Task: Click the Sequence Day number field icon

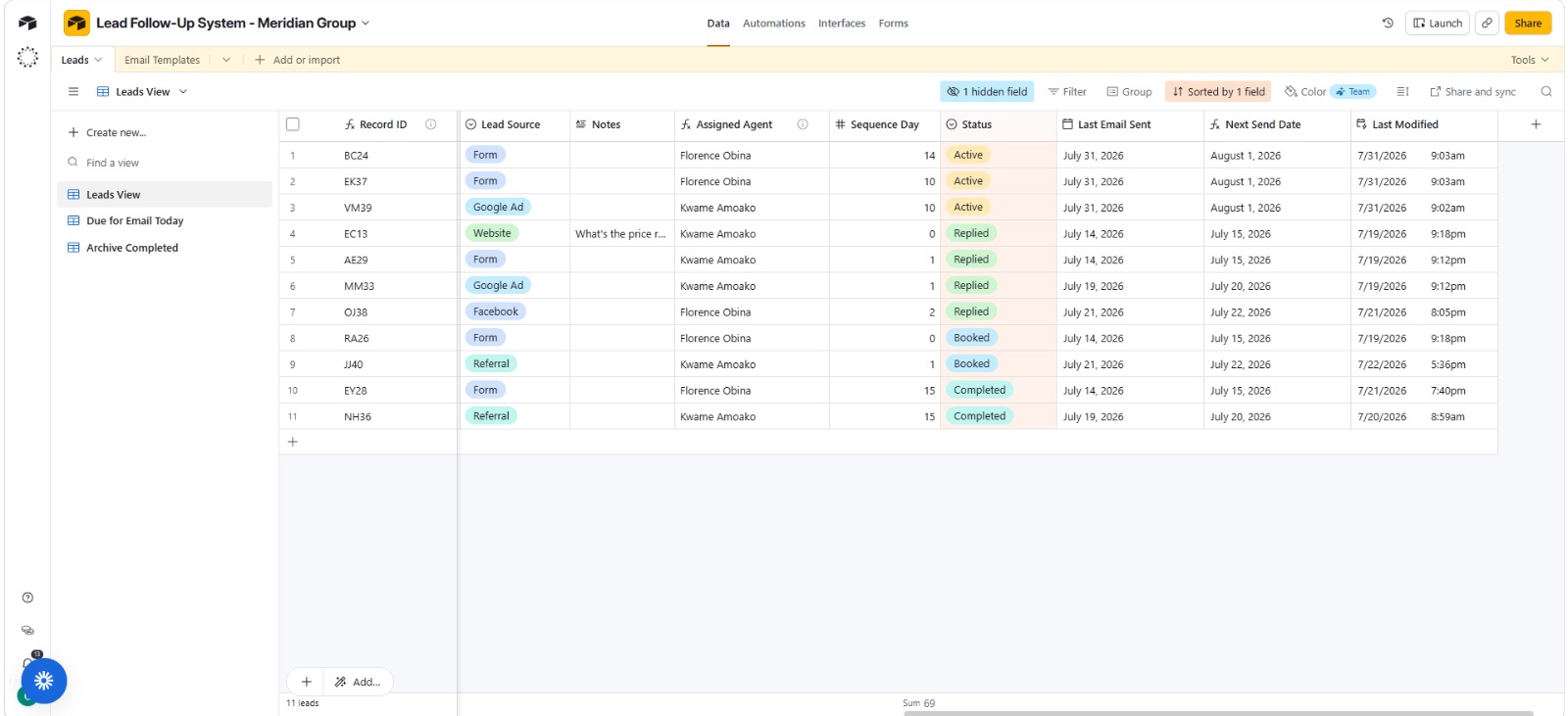Action: pos(841,124)
